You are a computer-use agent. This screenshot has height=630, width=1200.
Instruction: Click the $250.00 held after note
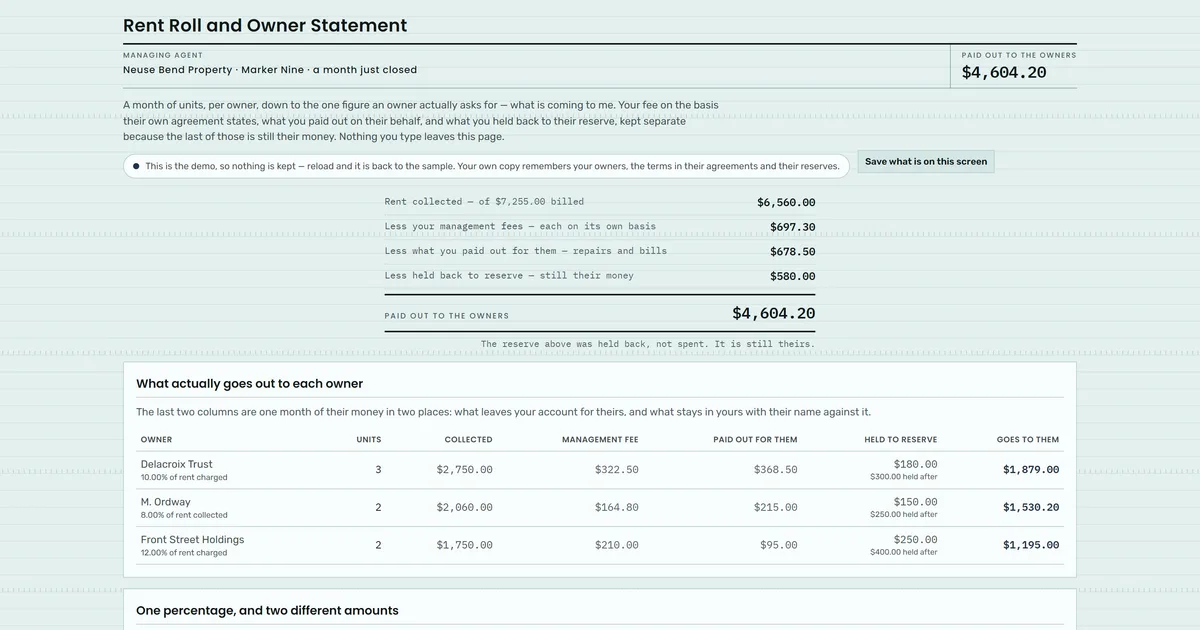904,515
